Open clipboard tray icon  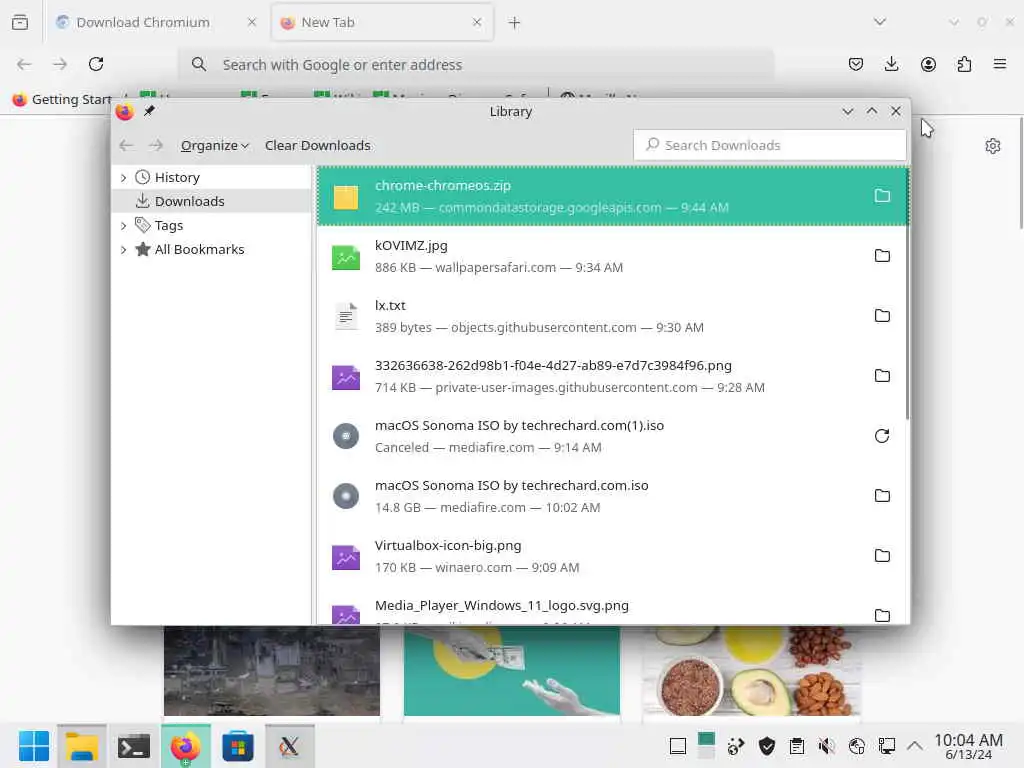(796, 745)
